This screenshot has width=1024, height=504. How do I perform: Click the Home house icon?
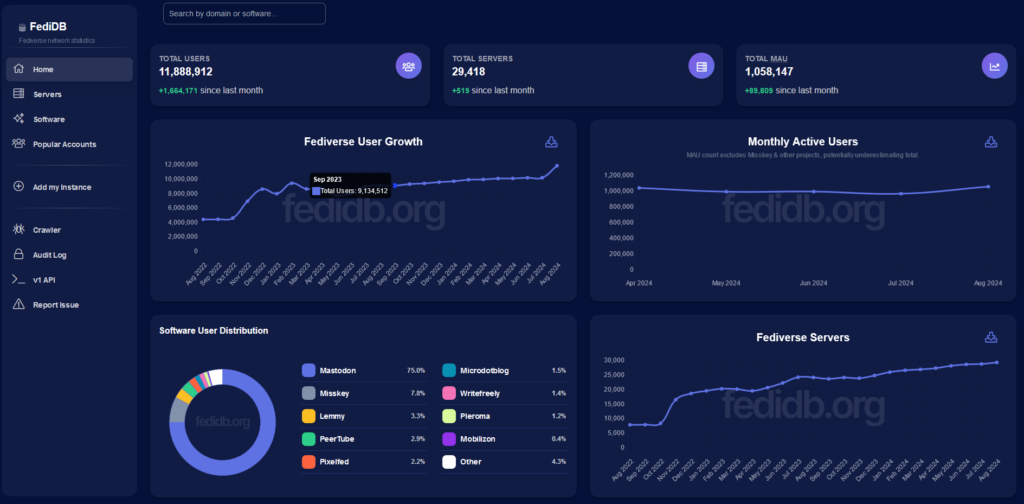pos(19,69)
